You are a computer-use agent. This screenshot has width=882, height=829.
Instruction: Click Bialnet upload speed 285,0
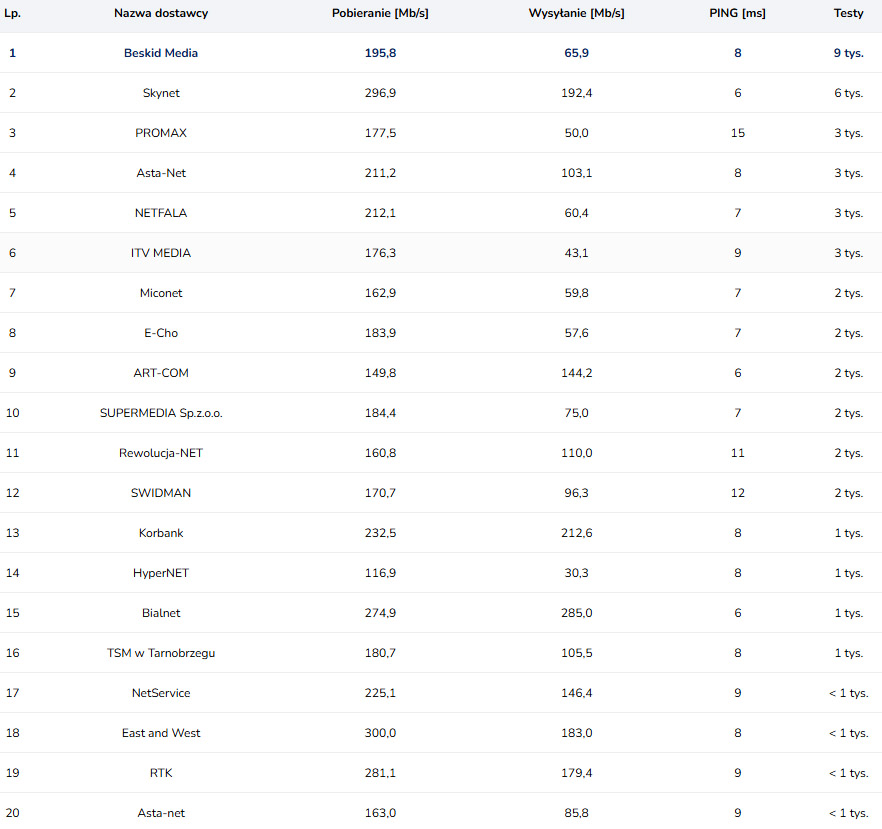click(x=577, y=612)
